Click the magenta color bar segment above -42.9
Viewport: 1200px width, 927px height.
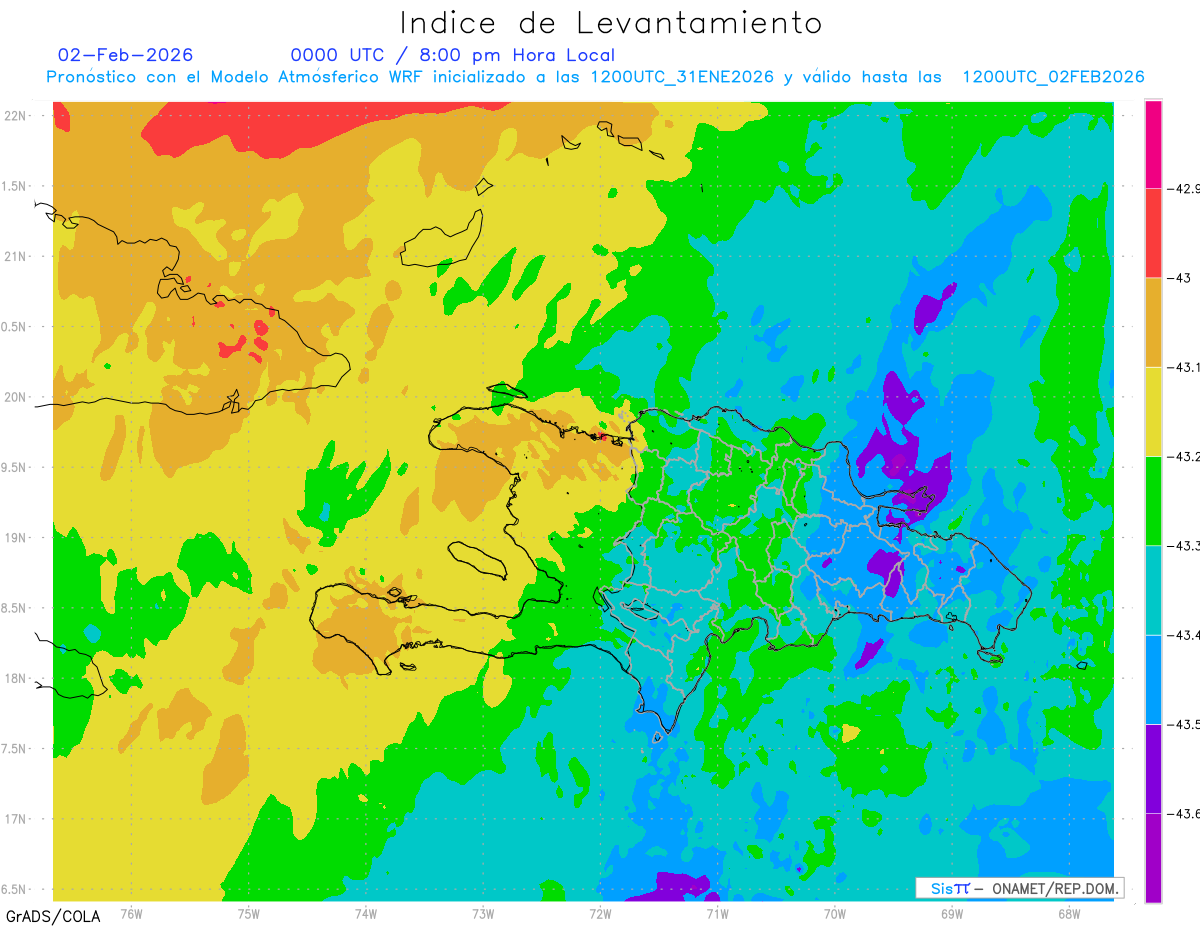(x=1153, y=144)
